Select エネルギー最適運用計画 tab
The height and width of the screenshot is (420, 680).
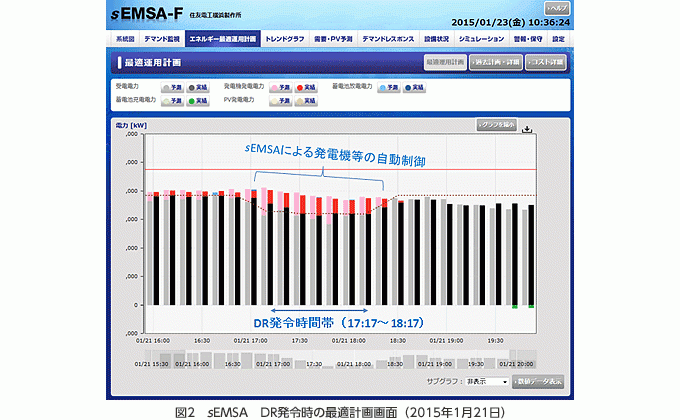[222, 39]
